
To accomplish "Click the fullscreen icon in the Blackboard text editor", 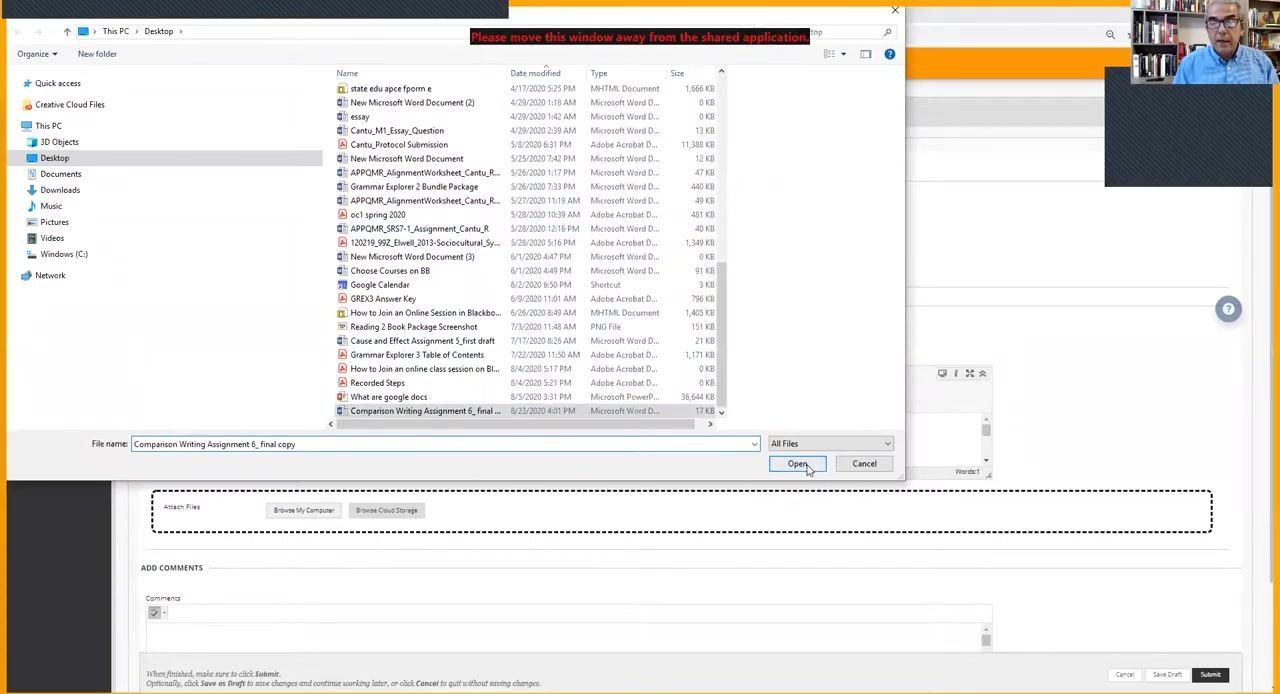I will pos(969,374).
